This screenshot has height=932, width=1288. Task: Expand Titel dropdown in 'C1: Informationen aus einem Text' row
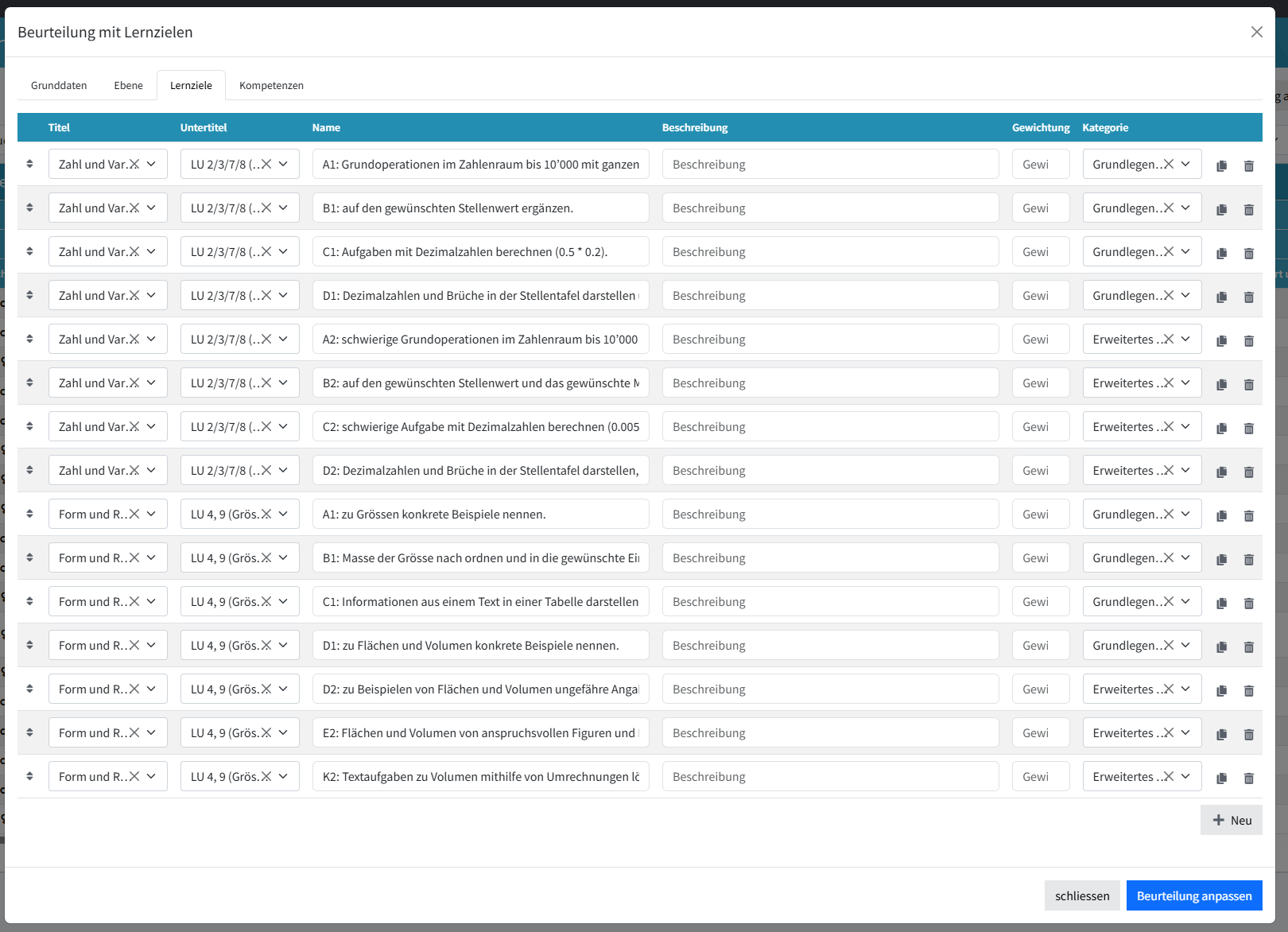pyautogui.click(x=151, y=601)
